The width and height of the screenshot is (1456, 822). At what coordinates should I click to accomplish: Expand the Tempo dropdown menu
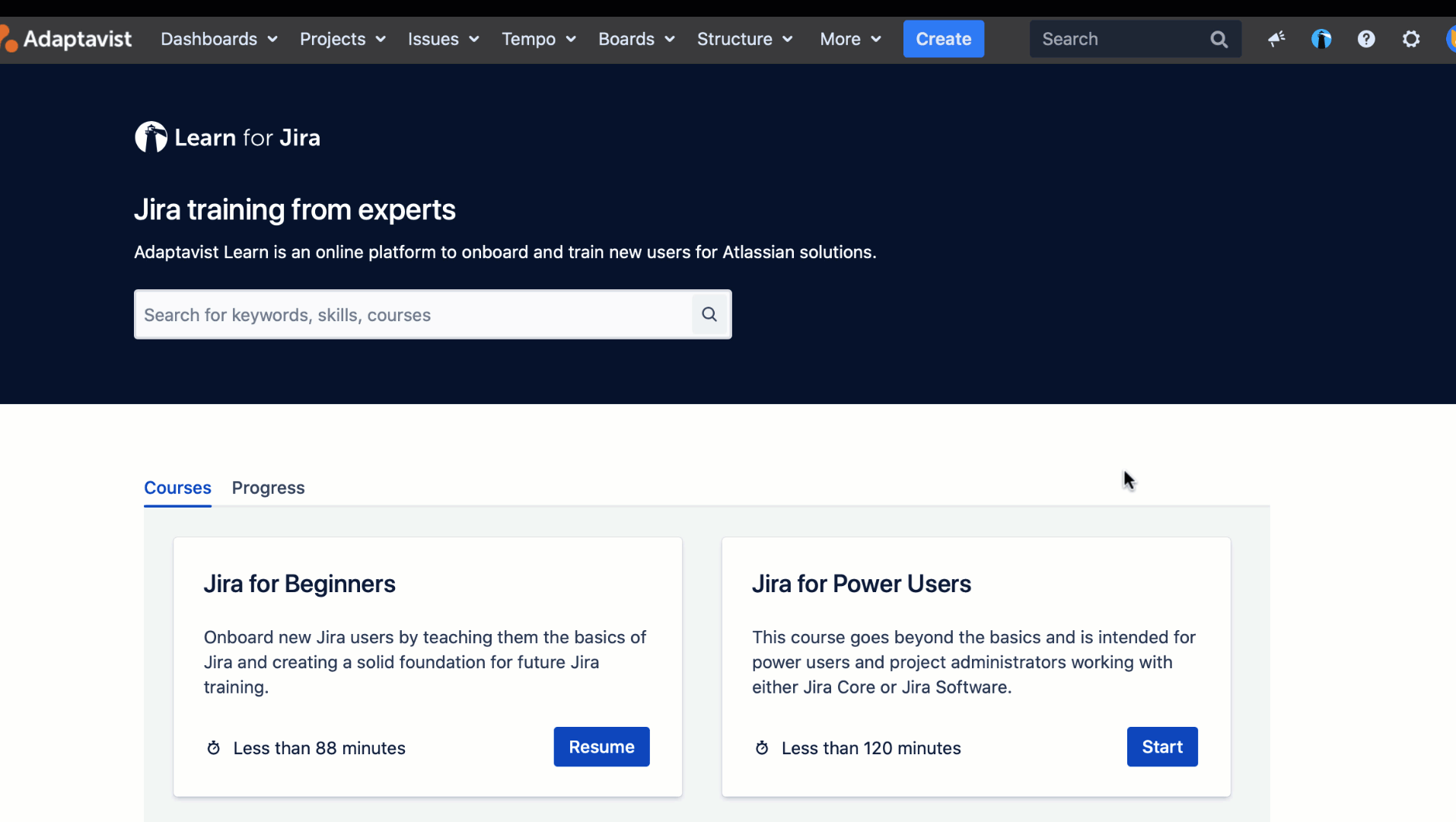[x=539, y=39]
